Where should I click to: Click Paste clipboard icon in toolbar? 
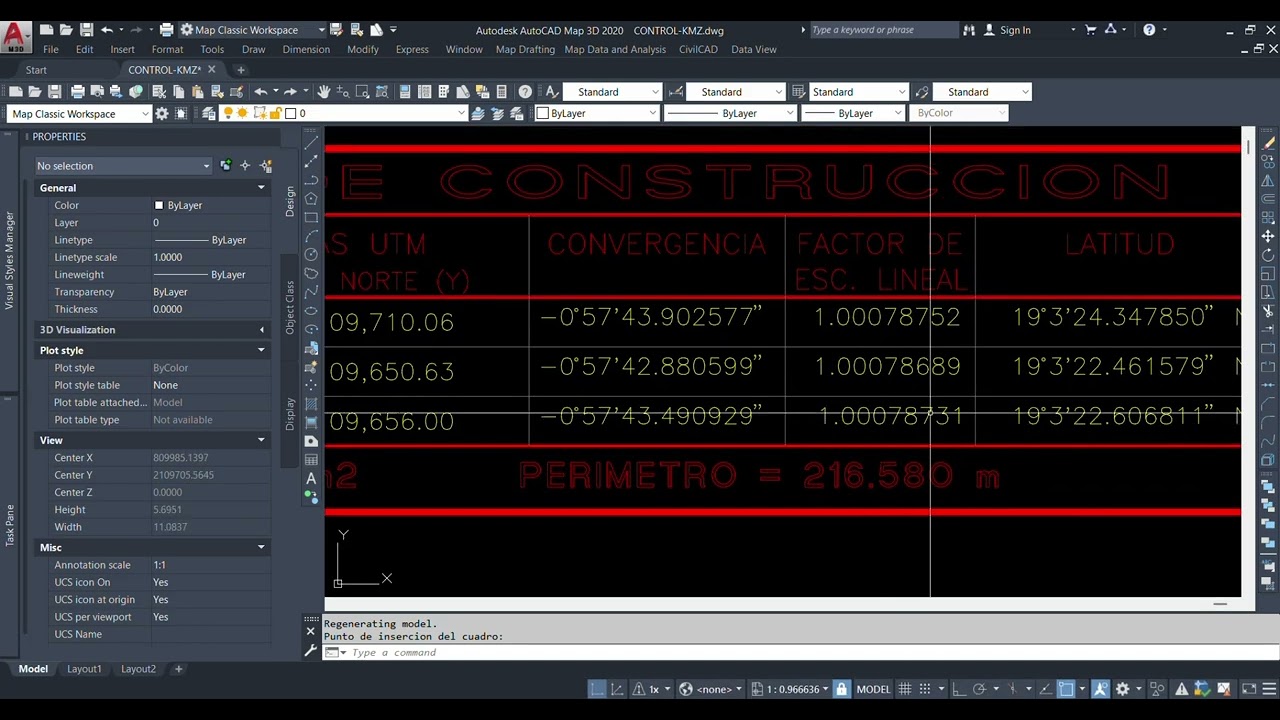pyautogui.click(x=197, y=92)
